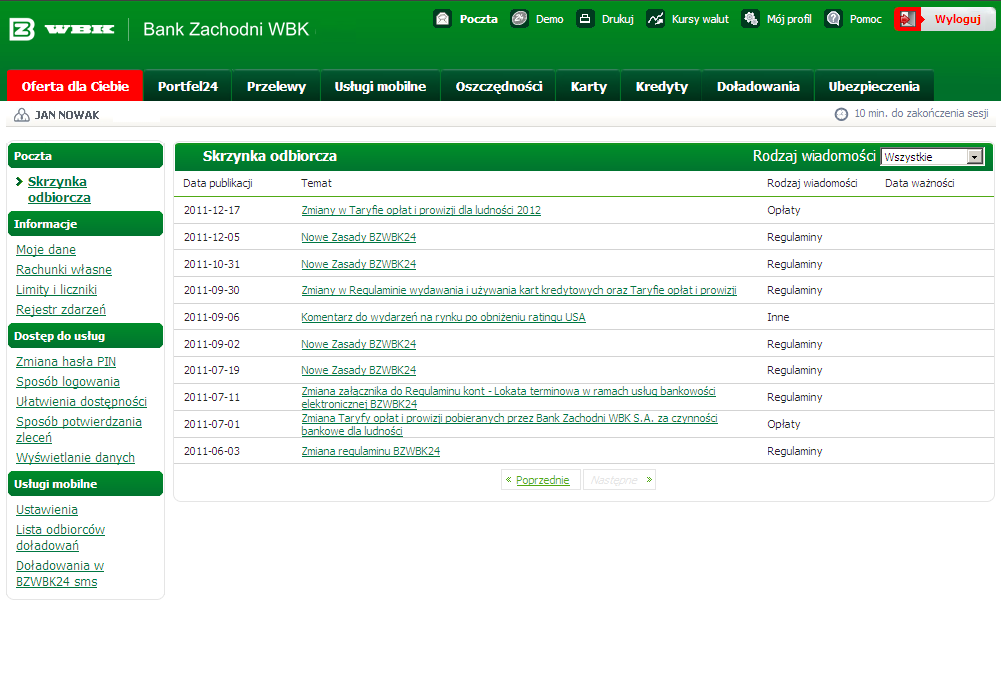The height and width of the screenshot is (678, 1001).
Task: Open Komentarz do wydarzeń na rynku message
Action: click(x=443, y=317)
